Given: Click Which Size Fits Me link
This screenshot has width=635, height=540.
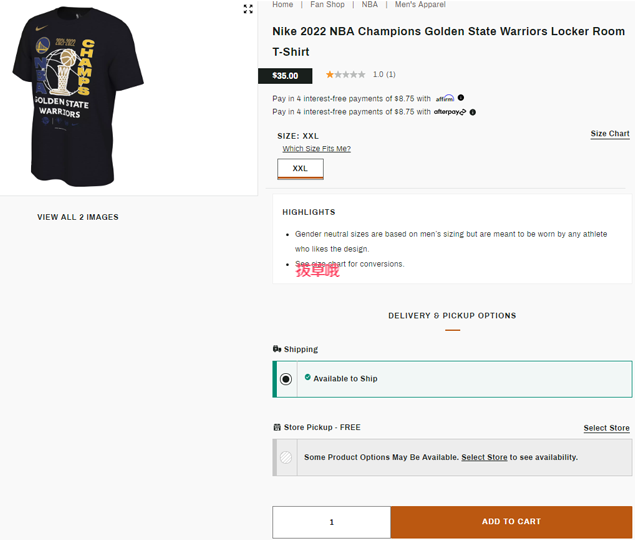Looking at the screenshot, I should (x=317, y=149).
